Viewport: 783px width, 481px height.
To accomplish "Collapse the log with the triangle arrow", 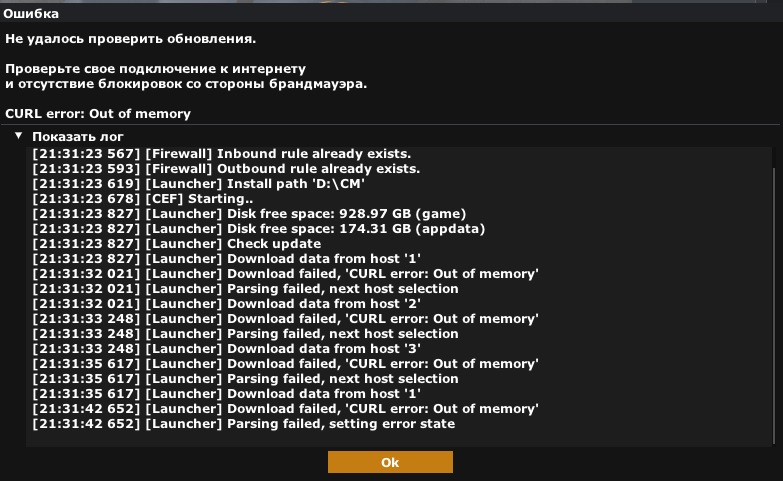I will tap(18, 135).
